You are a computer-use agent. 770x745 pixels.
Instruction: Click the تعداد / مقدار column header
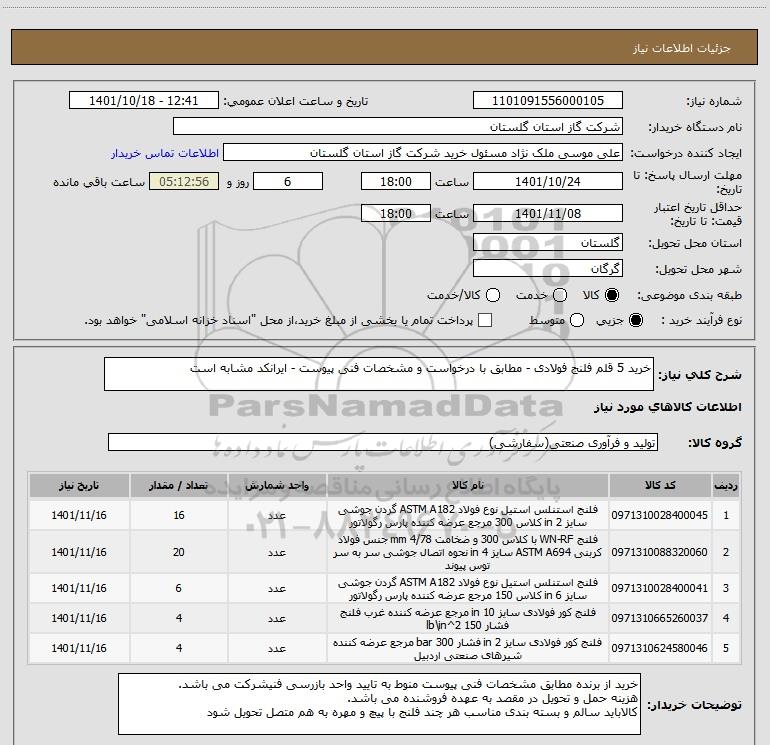(x=179, y=485)
